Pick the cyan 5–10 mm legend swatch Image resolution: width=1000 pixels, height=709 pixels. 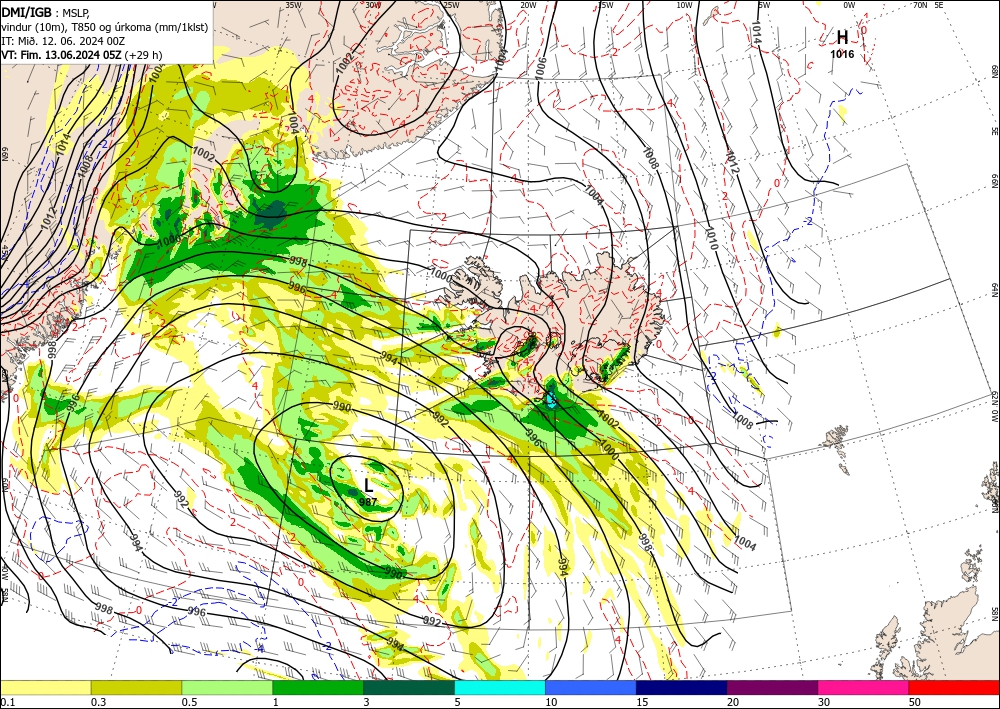[x=500, y=687]
